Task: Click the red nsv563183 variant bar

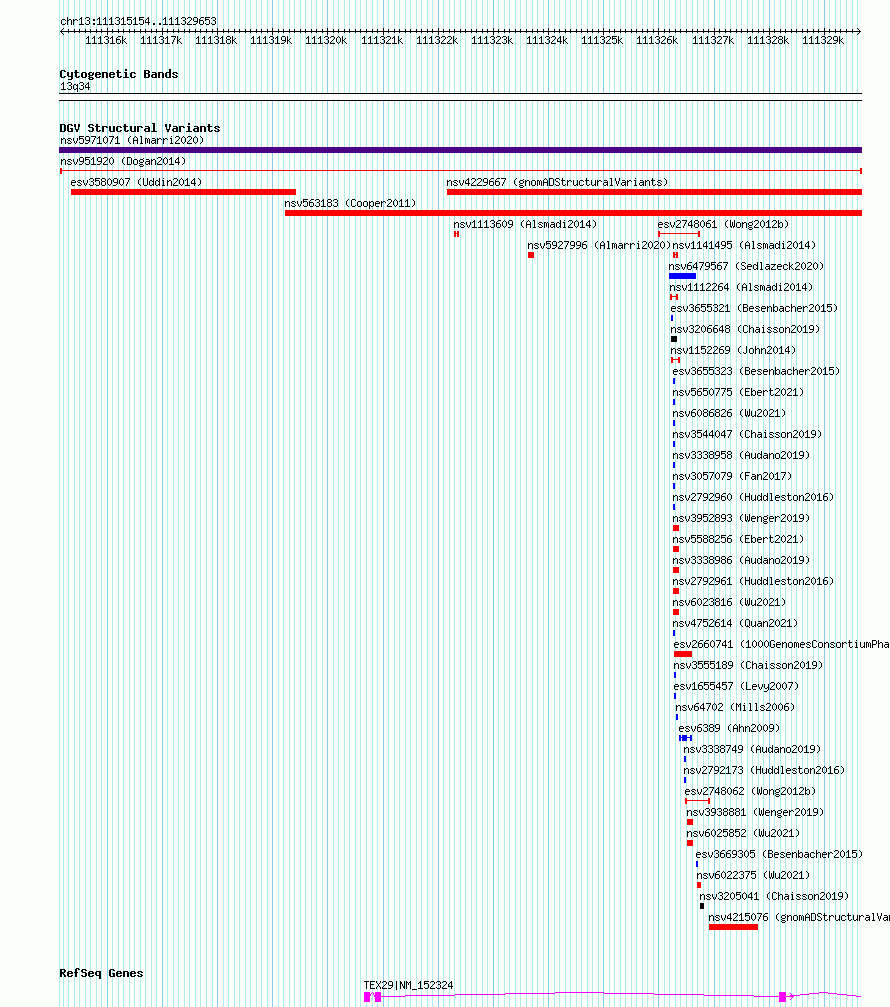Action: click(x=573, y=213)
